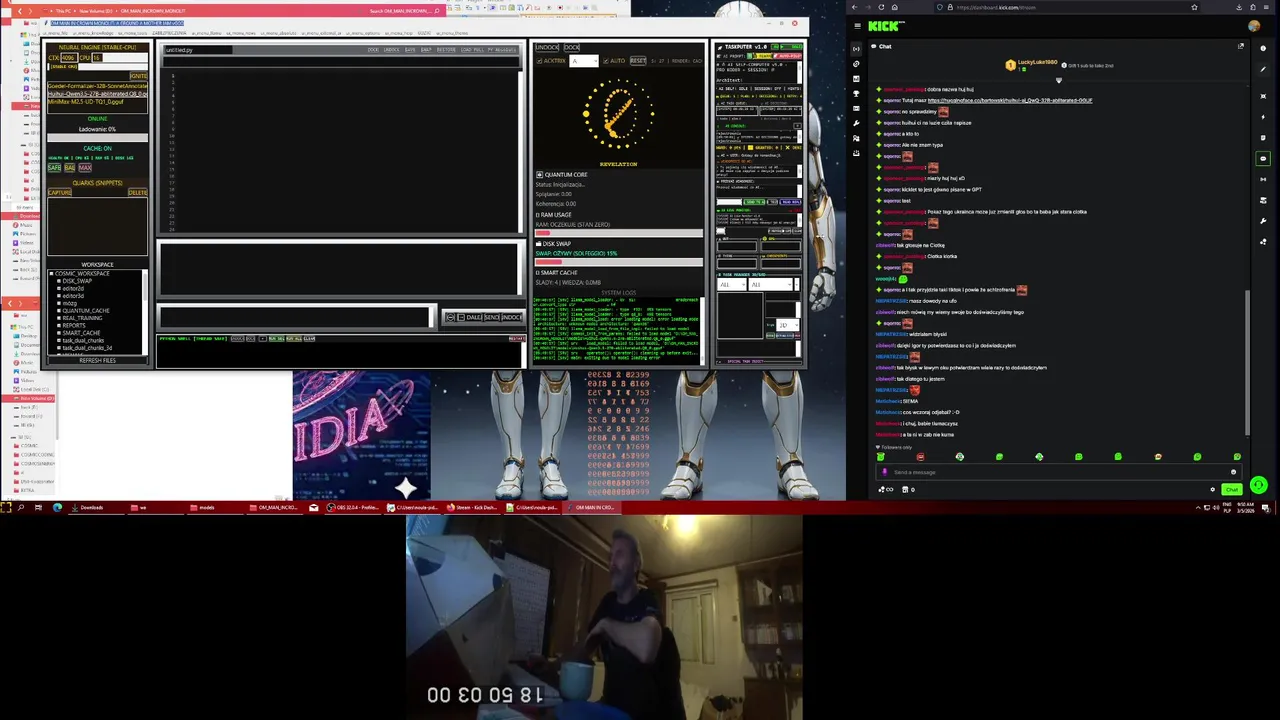Open the emoji picker in message field

[1233, 472]
